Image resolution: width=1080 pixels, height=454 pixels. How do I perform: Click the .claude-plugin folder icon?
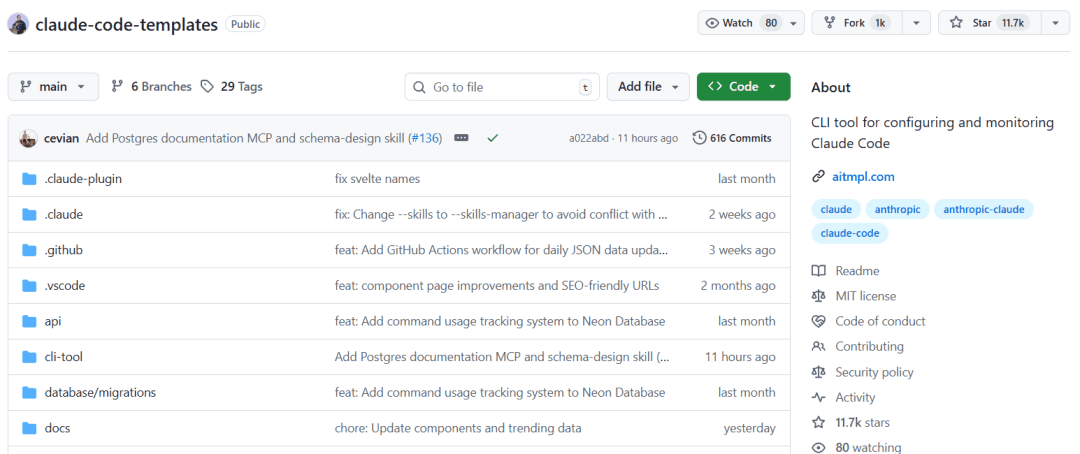[x=29, y=179]
